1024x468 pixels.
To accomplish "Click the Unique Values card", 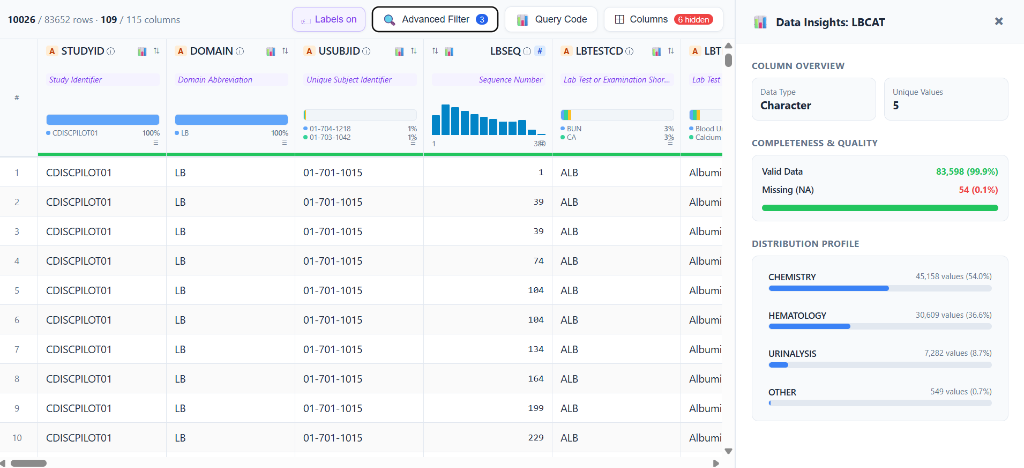I will click(x=946, y=99).
